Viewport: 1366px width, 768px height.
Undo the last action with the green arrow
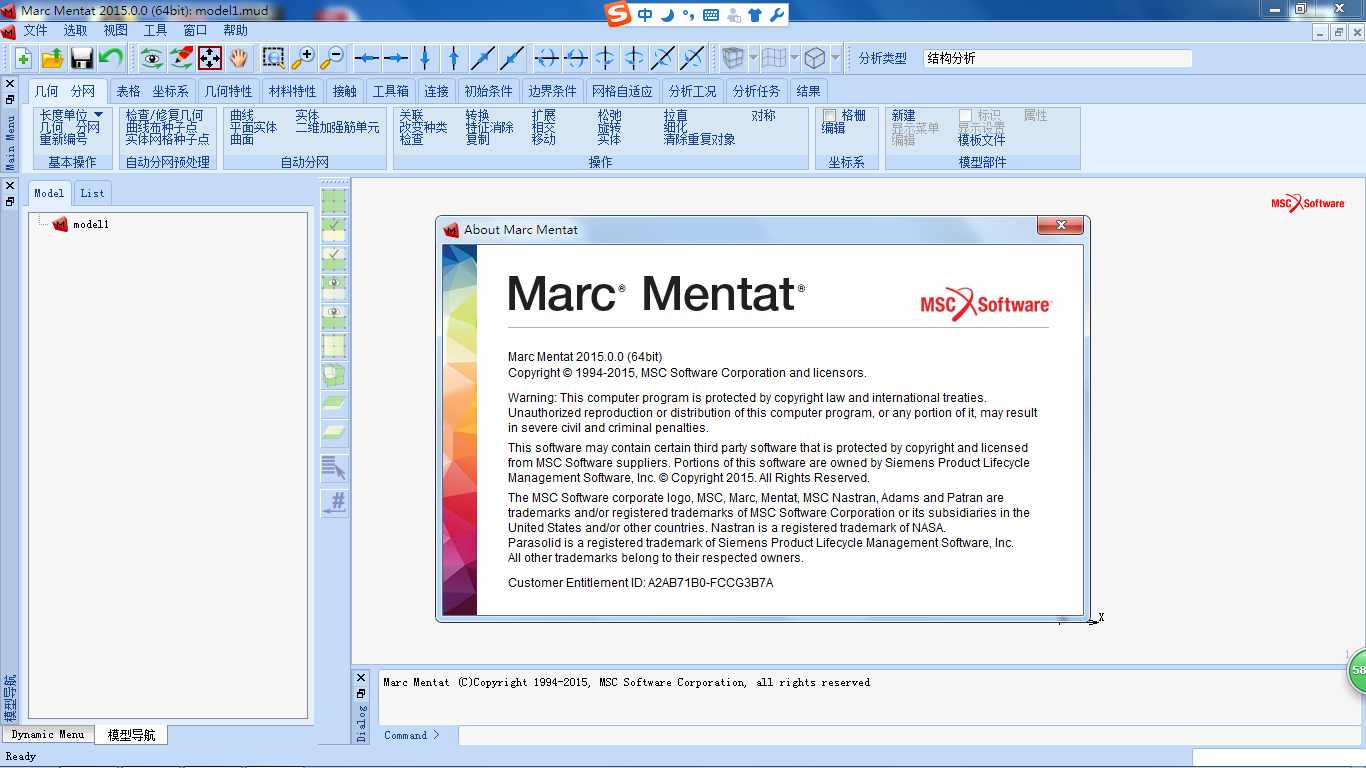tap(110, 58)
